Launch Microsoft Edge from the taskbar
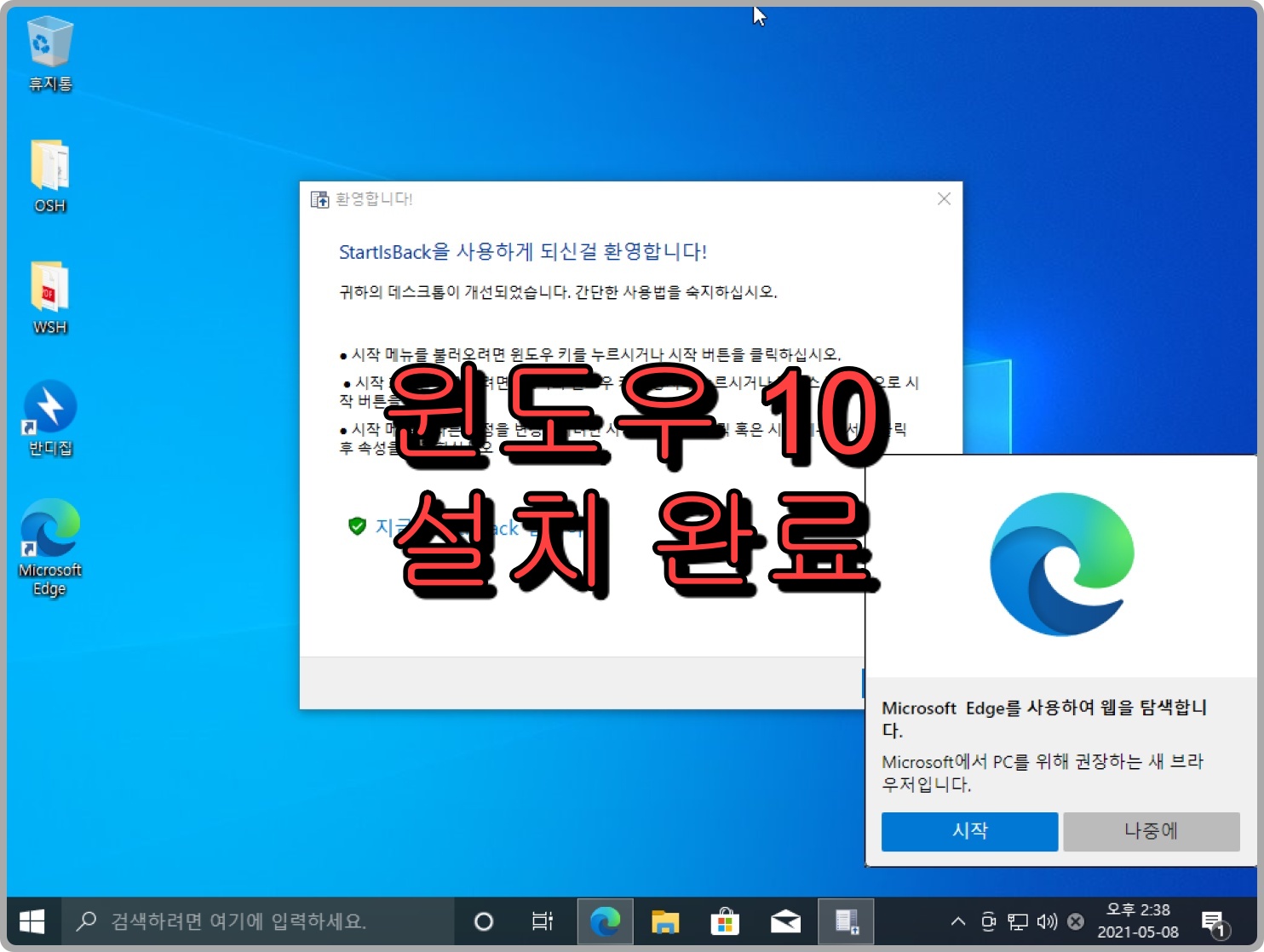 (606, 921)
